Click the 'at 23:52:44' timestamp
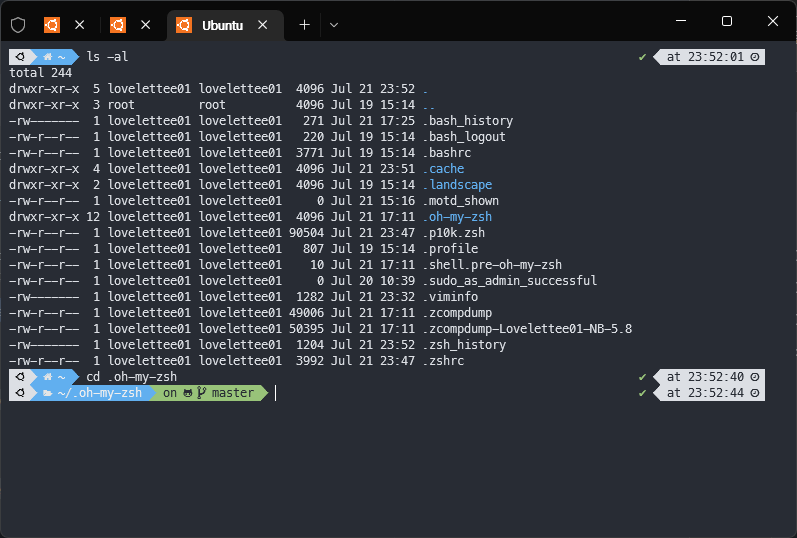Viewport: 797px width, 538px height. click(705, 393)
